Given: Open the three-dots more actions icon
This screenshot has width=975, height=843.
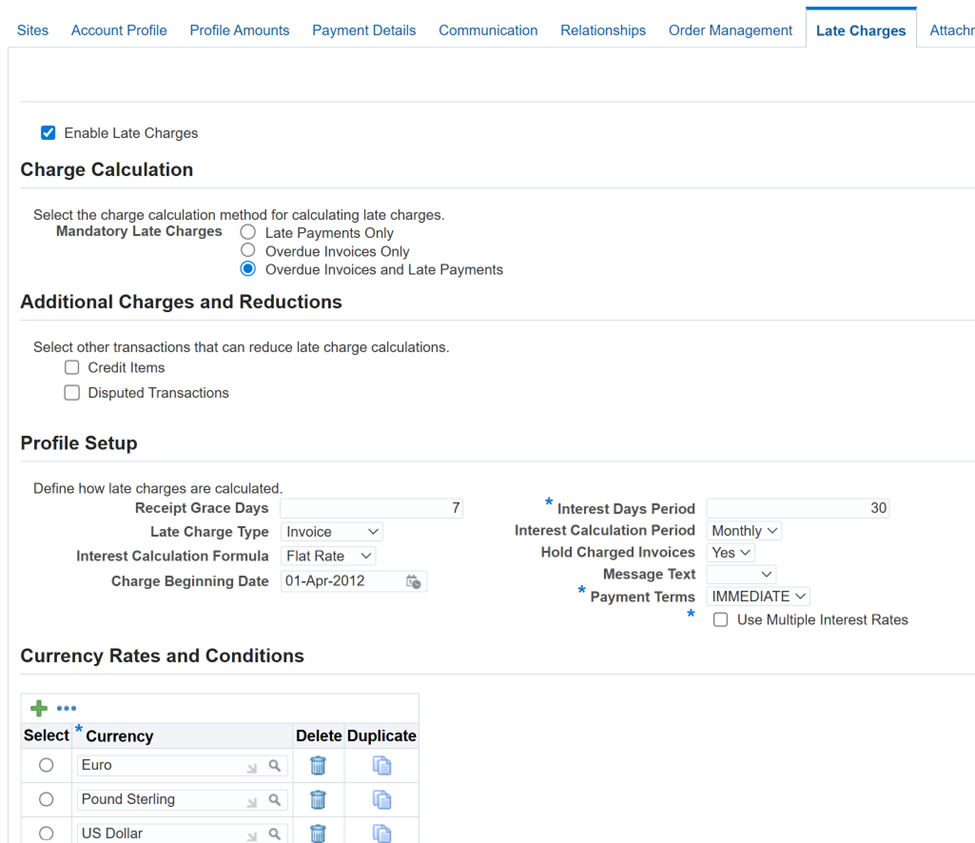Looking at the screenshot, I should [67, 708].
